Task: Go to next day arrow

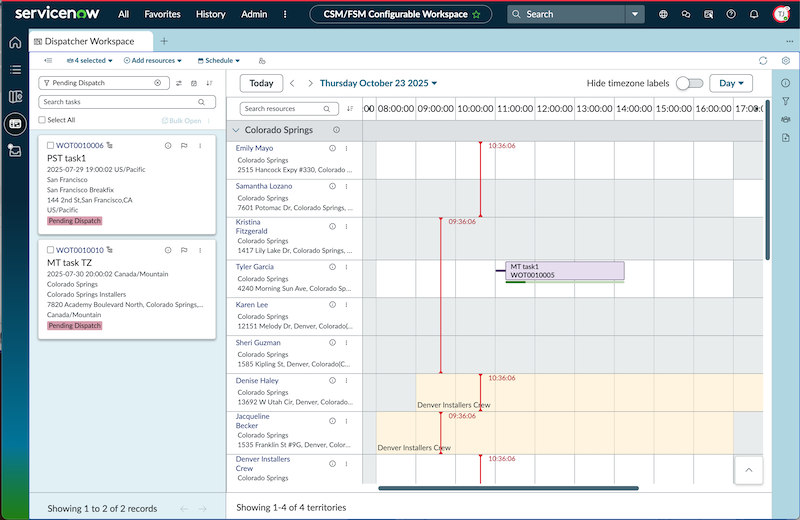Action: coord(310,83)
